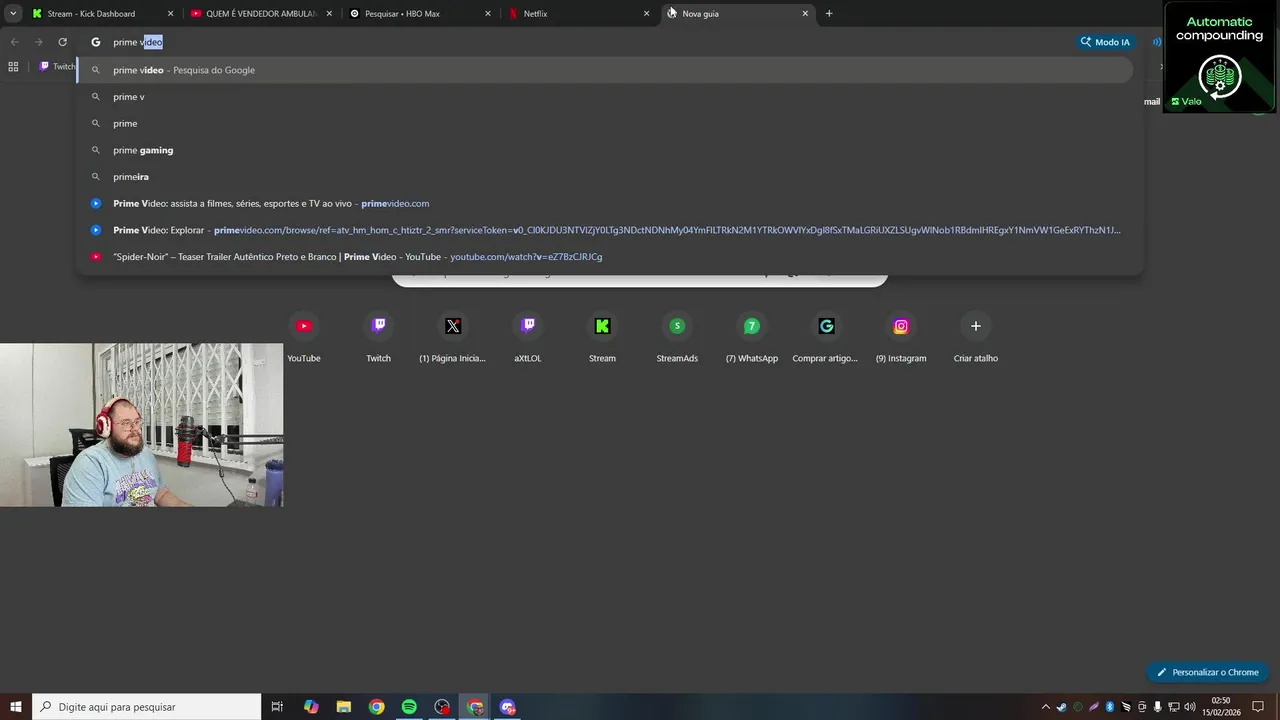Open File Explorer from the taskbar

[x=343, y=707]
